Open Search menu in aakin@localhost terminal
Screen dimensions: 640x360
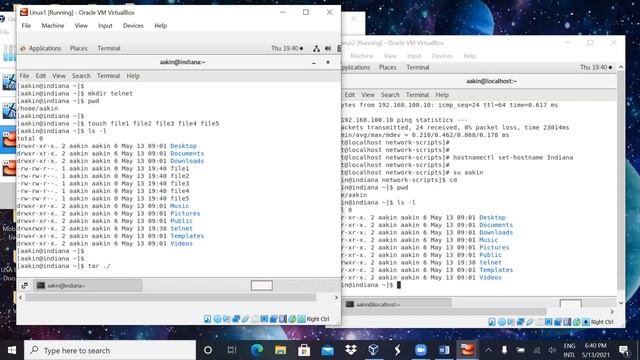coord(390,95)
